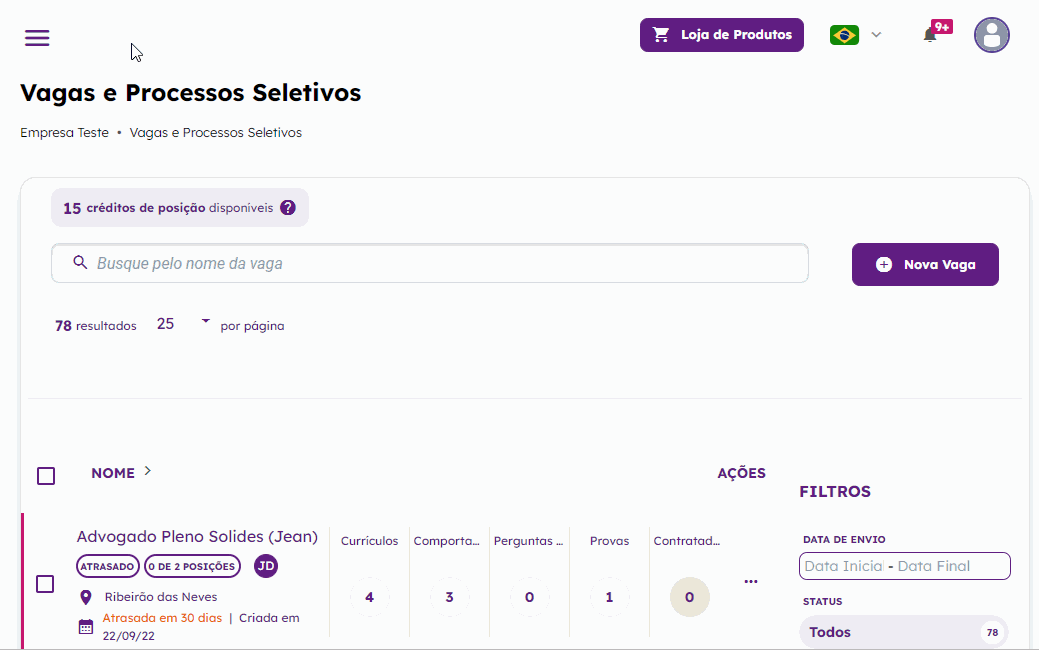
Task: Select the Todos status filter
Action: (x=904, y=632)
